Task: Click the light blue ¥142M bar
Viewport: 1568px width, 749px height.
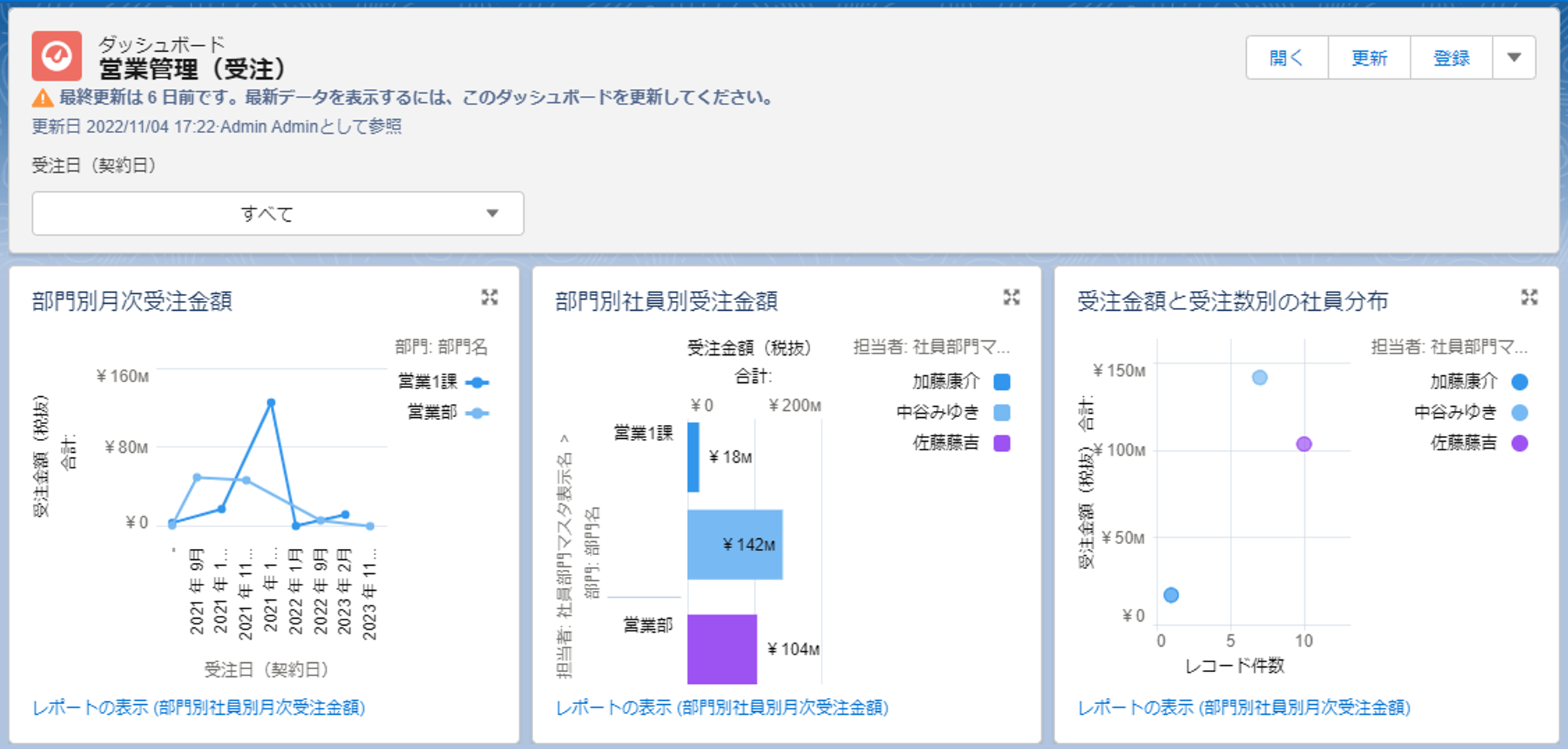Action: point(734,545)
